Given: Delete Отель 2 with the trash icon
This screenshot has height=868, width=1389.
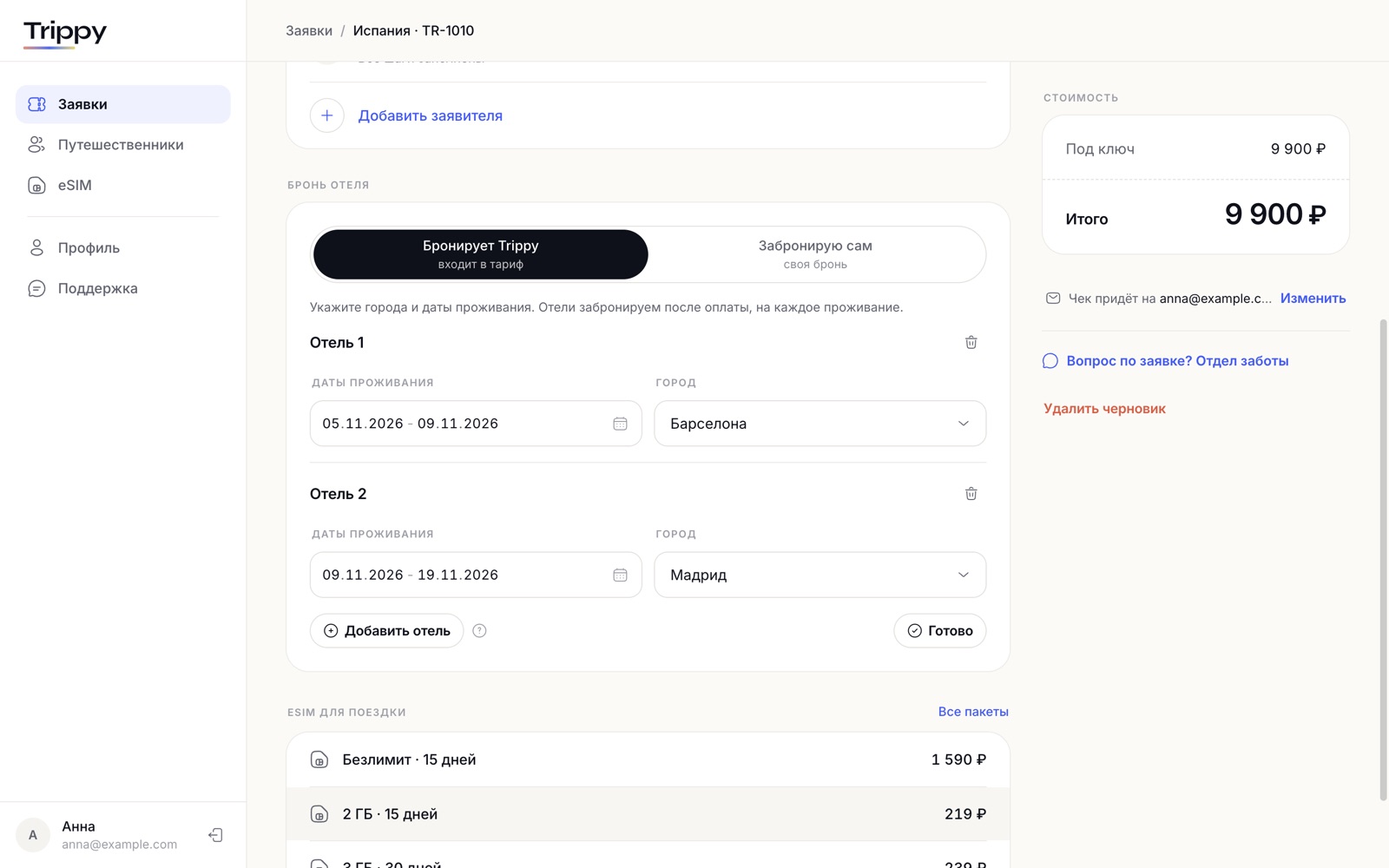Looking at the screenshot, I should pos(971,494).
